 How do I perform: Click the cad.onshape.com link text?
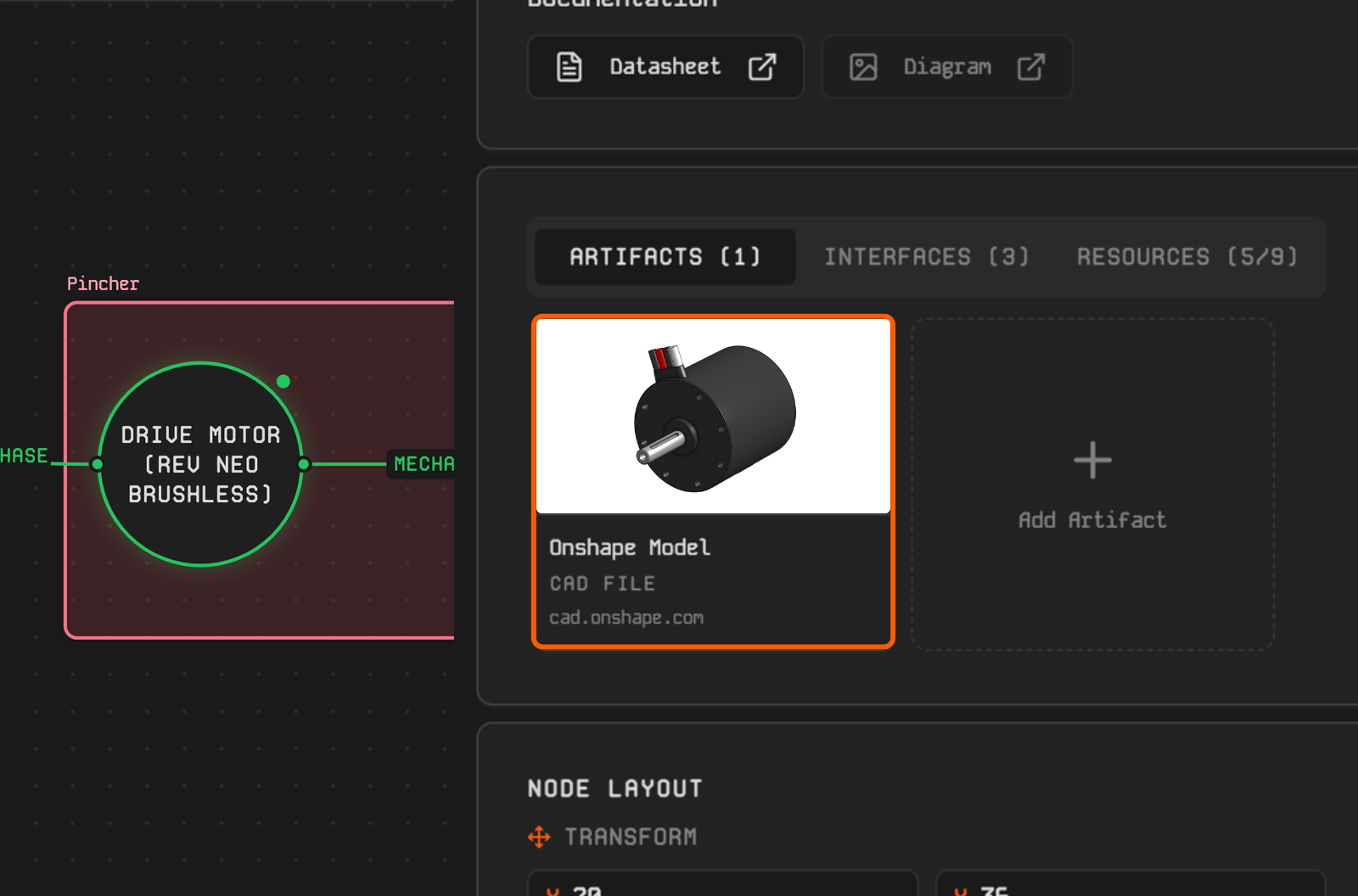[626, 618]
